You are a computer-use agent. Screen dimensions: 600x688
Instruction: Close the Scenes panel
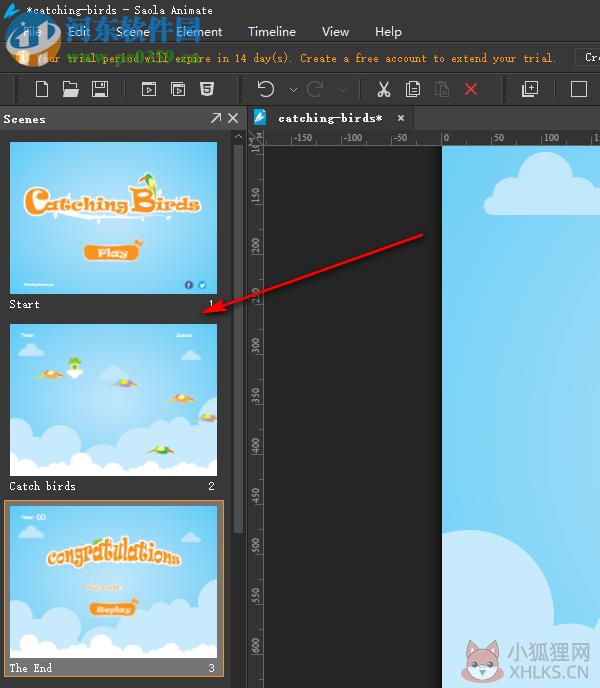pyautogui.click(x=233, y=118)
